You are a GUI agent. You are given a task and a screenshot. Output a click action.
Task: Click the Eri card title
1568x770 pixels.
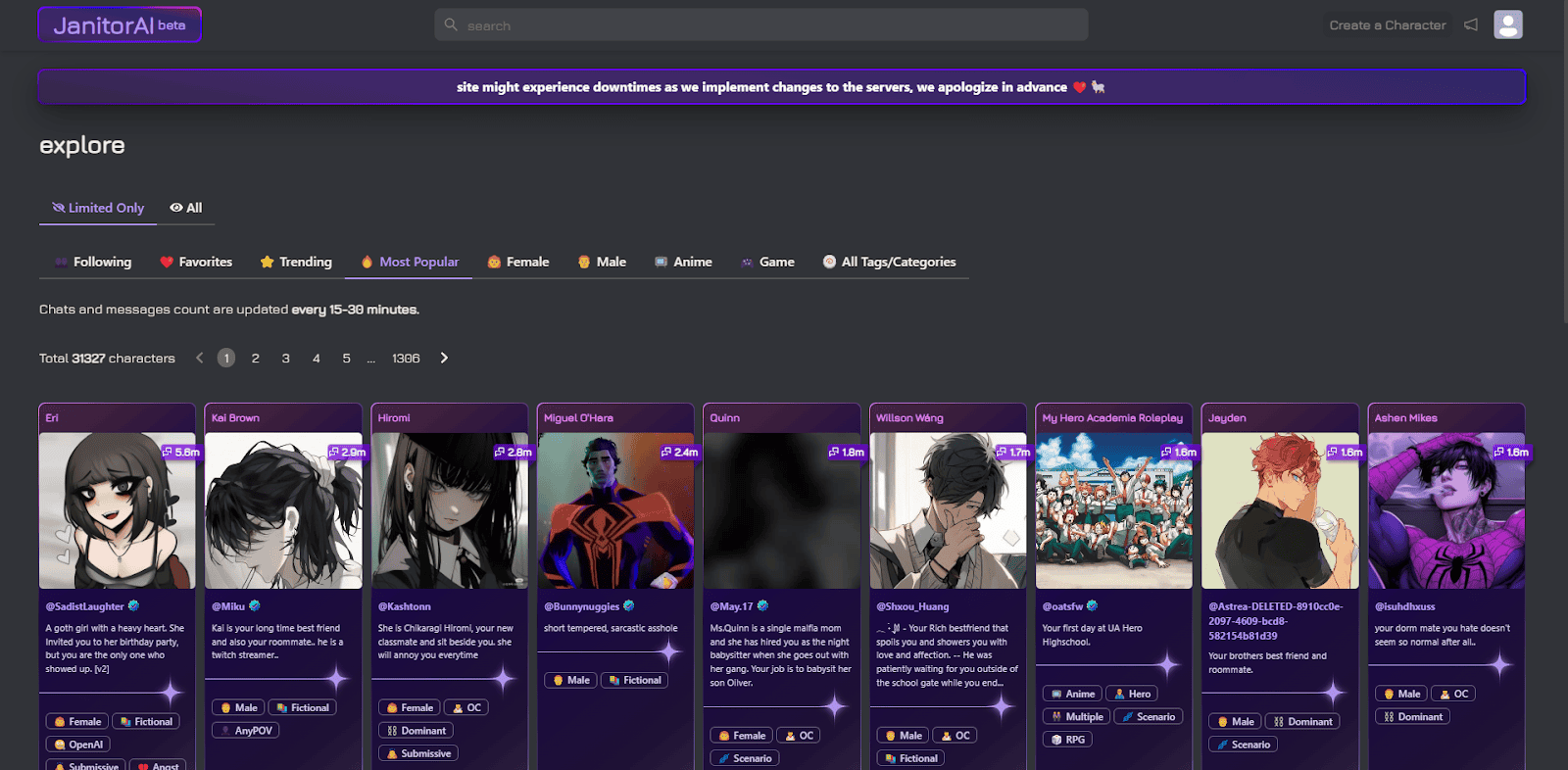coord(52,417)
